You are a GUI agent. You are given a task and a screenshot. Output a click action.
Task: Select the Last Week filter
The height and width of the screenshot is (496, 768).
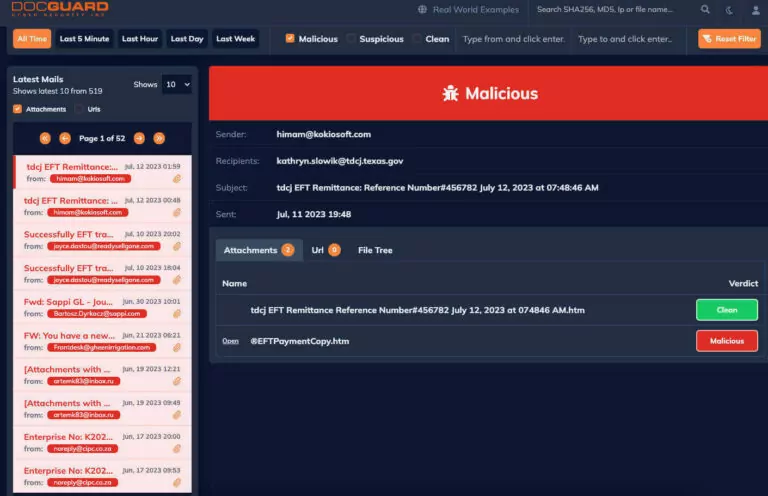tap(235, 39)
